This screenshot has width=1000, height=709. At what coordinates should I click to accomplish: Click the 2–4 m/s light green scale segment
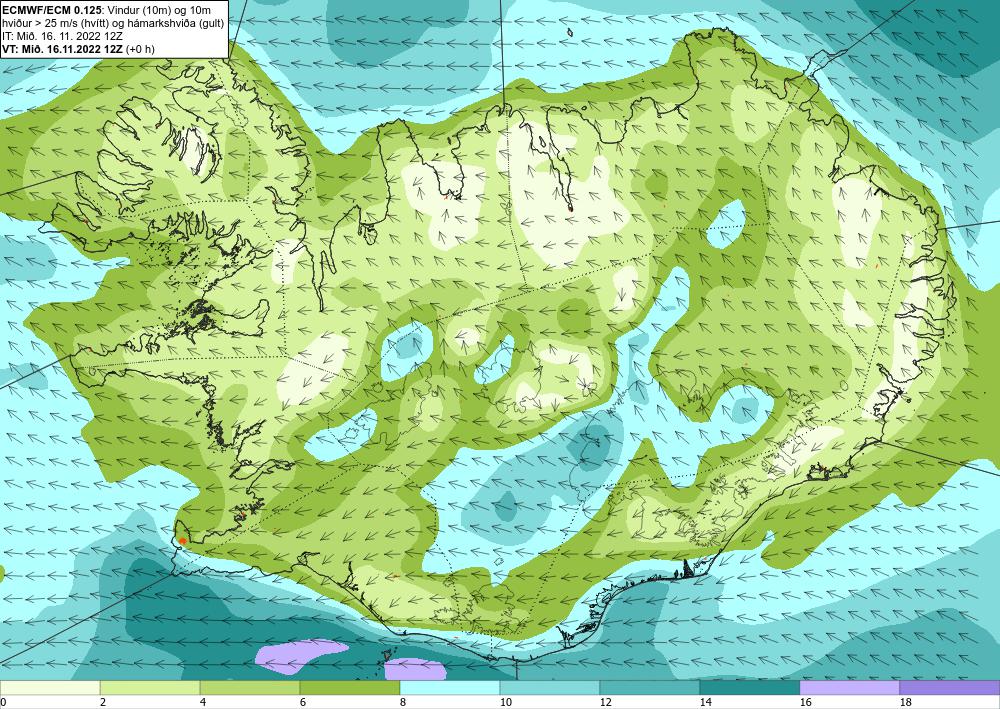(x=150, y=688)
